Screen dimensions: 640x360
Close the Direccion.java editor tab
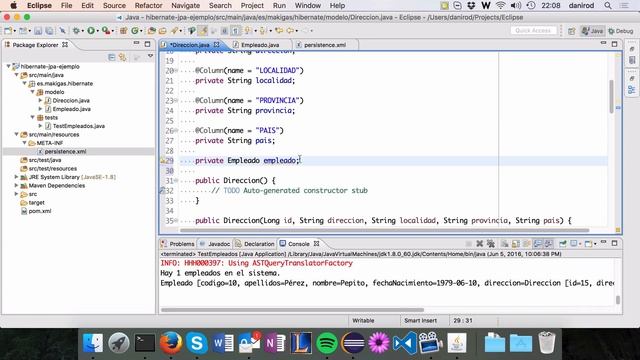(x=216, y=44)
